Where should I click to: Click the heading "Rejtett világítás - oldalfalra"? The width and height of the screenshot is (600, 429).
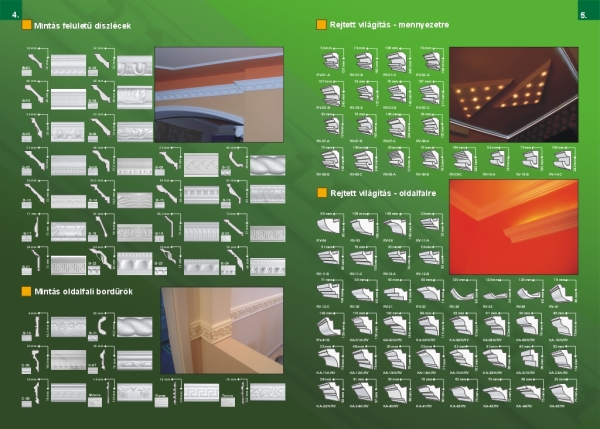383,193
